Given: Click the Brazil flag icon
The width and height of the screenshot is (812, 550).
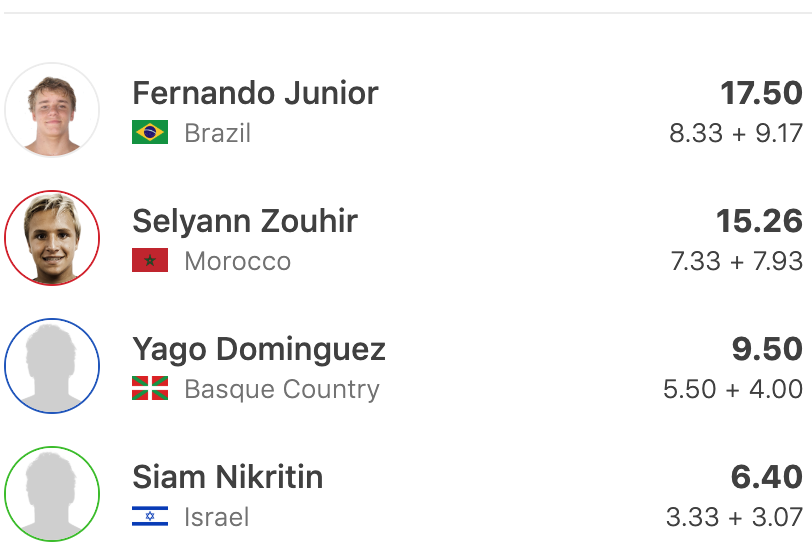Looking at the screenshot, I should [150, 133].
